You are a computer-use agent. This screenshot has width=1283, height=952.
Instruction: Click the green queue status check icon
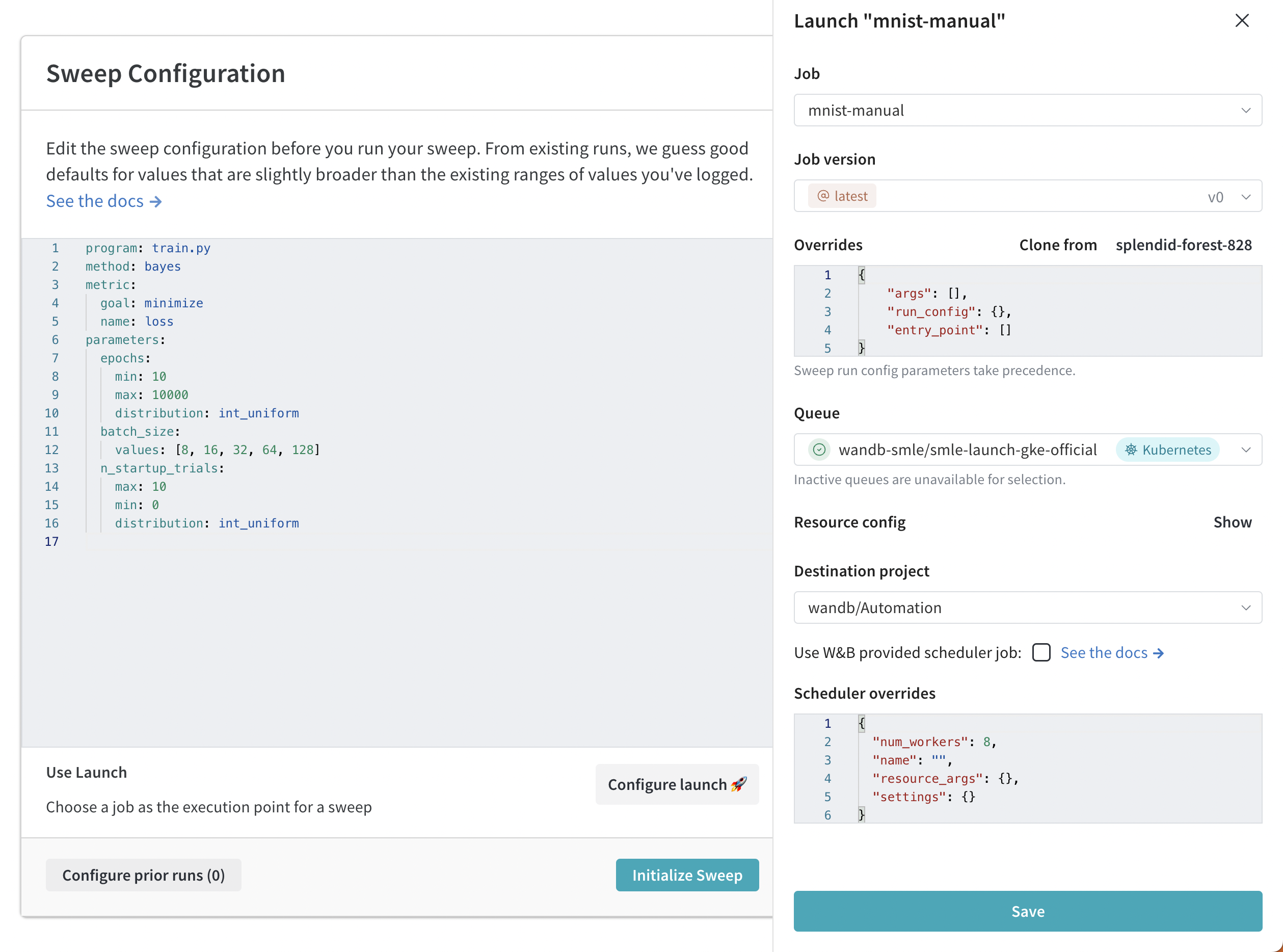coord(819,449)
